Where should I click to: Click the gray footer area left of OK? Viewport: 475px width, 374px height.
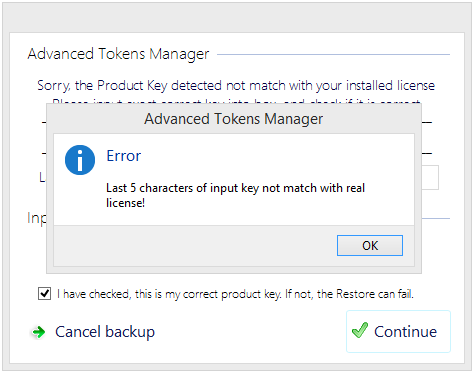pos(195,246)
